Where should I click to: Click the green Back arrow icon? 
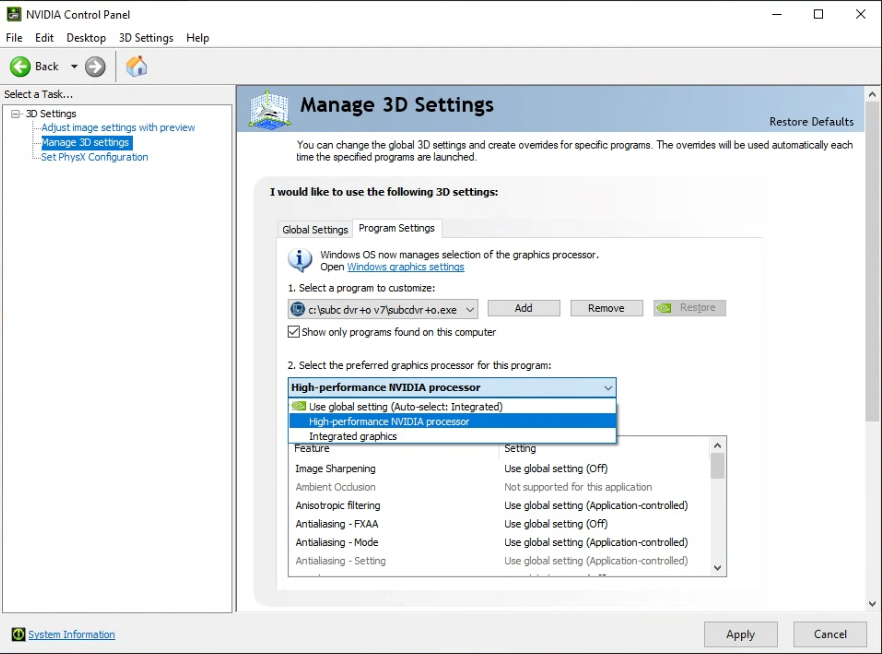(20, 67)
